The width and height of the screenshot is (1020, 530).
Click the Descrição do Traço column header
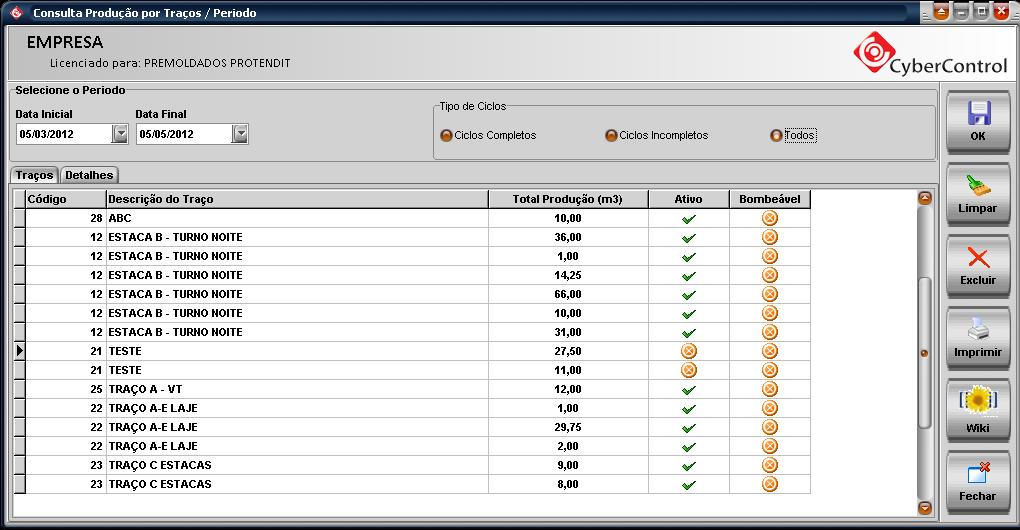point(296,199)
